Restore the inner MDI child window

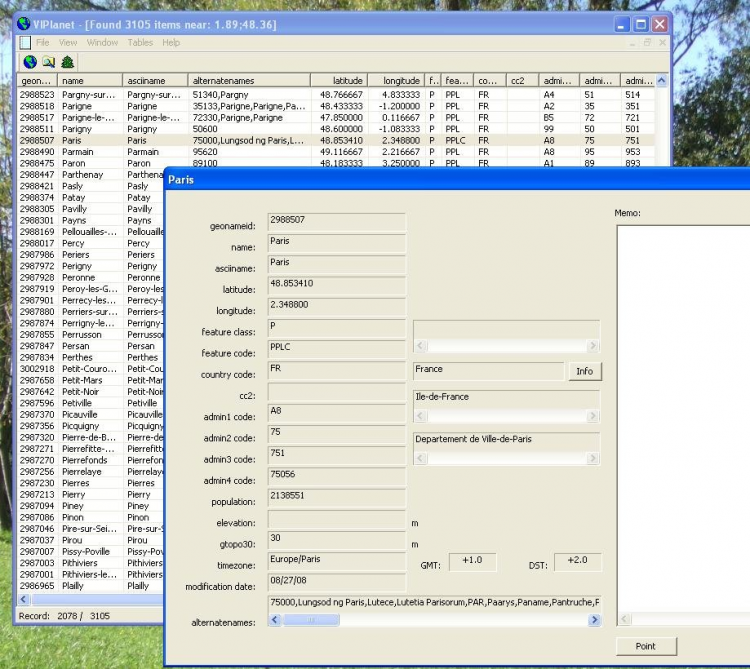click(x=647, y=43)
